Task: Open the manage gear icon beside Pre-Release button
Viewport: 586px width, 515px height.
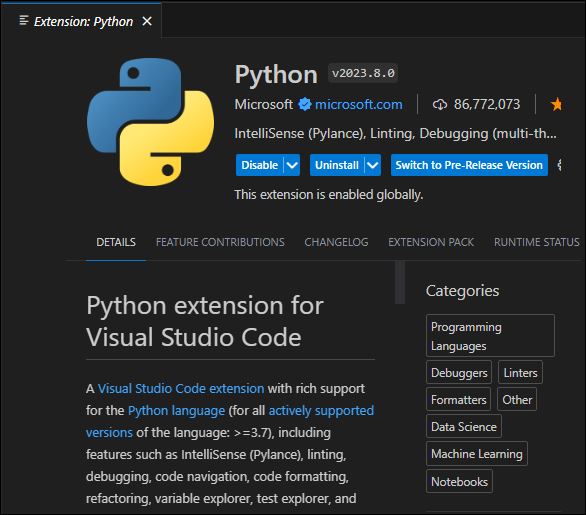Action: pyautogui.click(x=559, y=165)
